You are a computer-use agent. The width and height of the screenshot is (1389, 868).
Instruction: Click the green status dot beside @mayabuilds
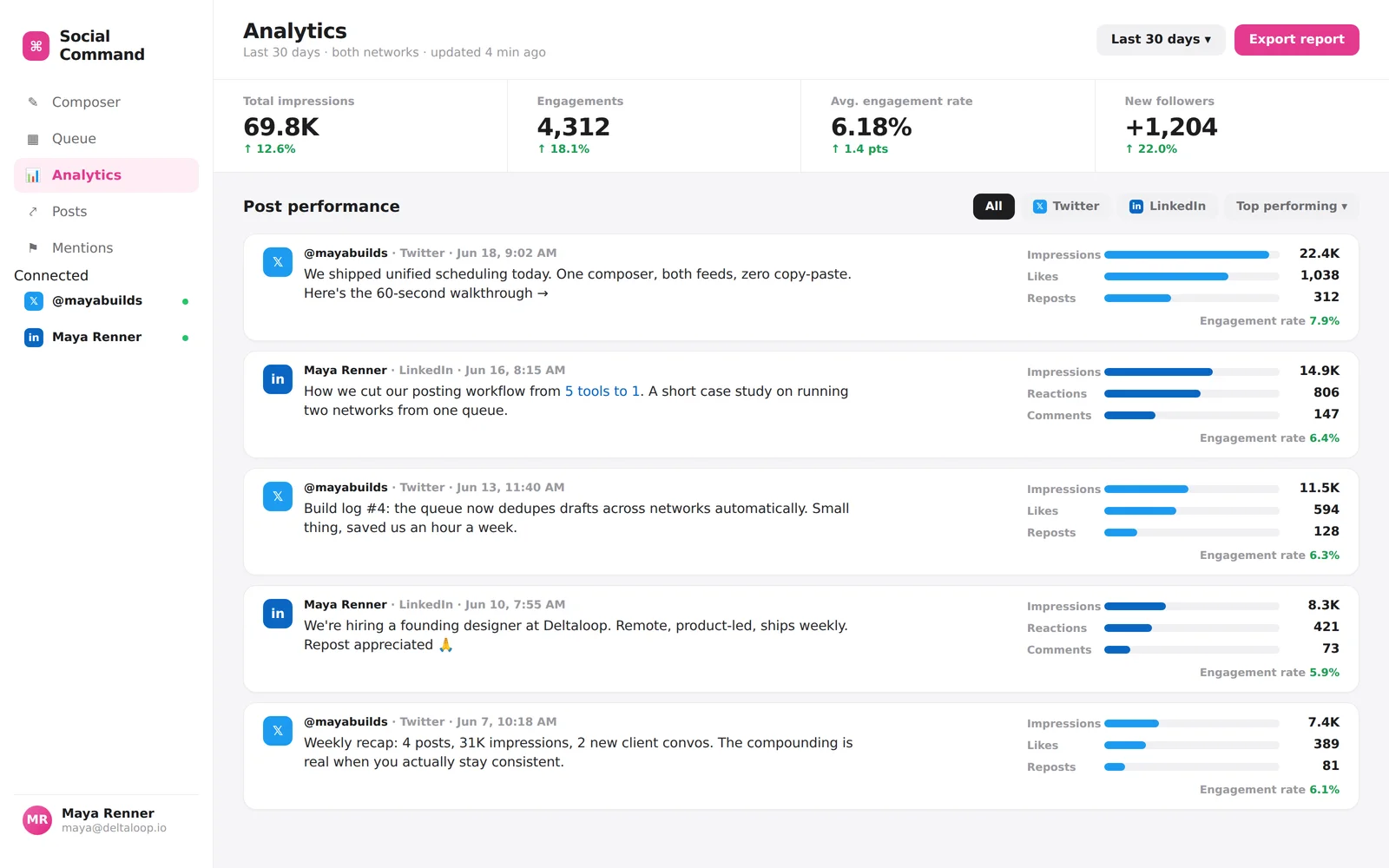185,301
